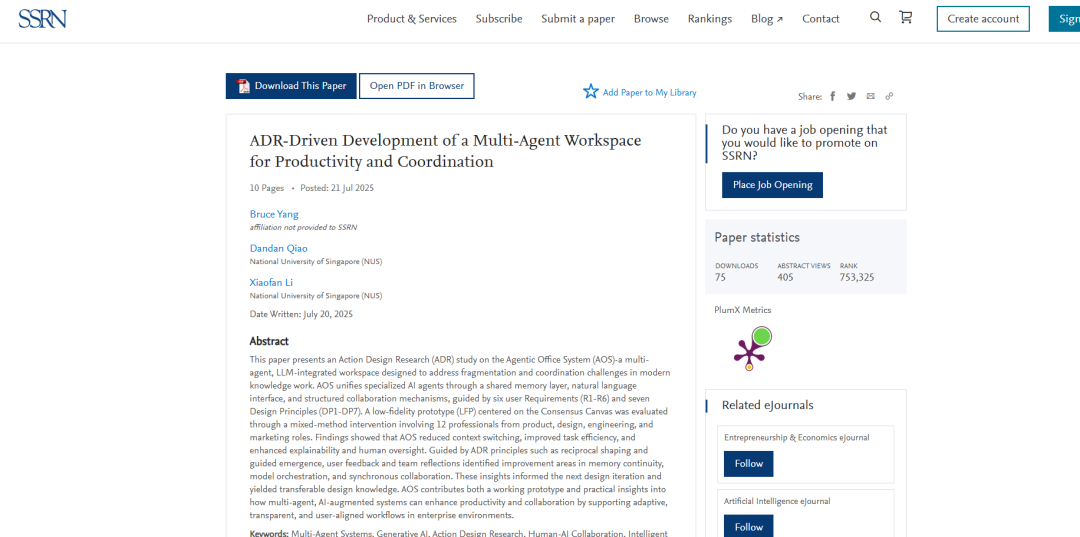Click the star icon to add paper to library
This screenshot has width=1080, height=537.
[591, 92]
